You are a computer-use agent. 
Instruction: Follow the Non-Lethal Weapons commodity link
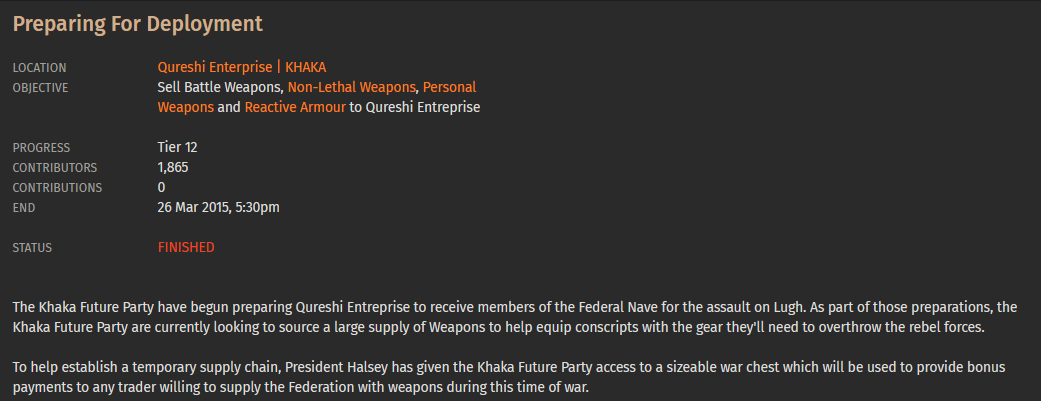(x=351, y=88)
